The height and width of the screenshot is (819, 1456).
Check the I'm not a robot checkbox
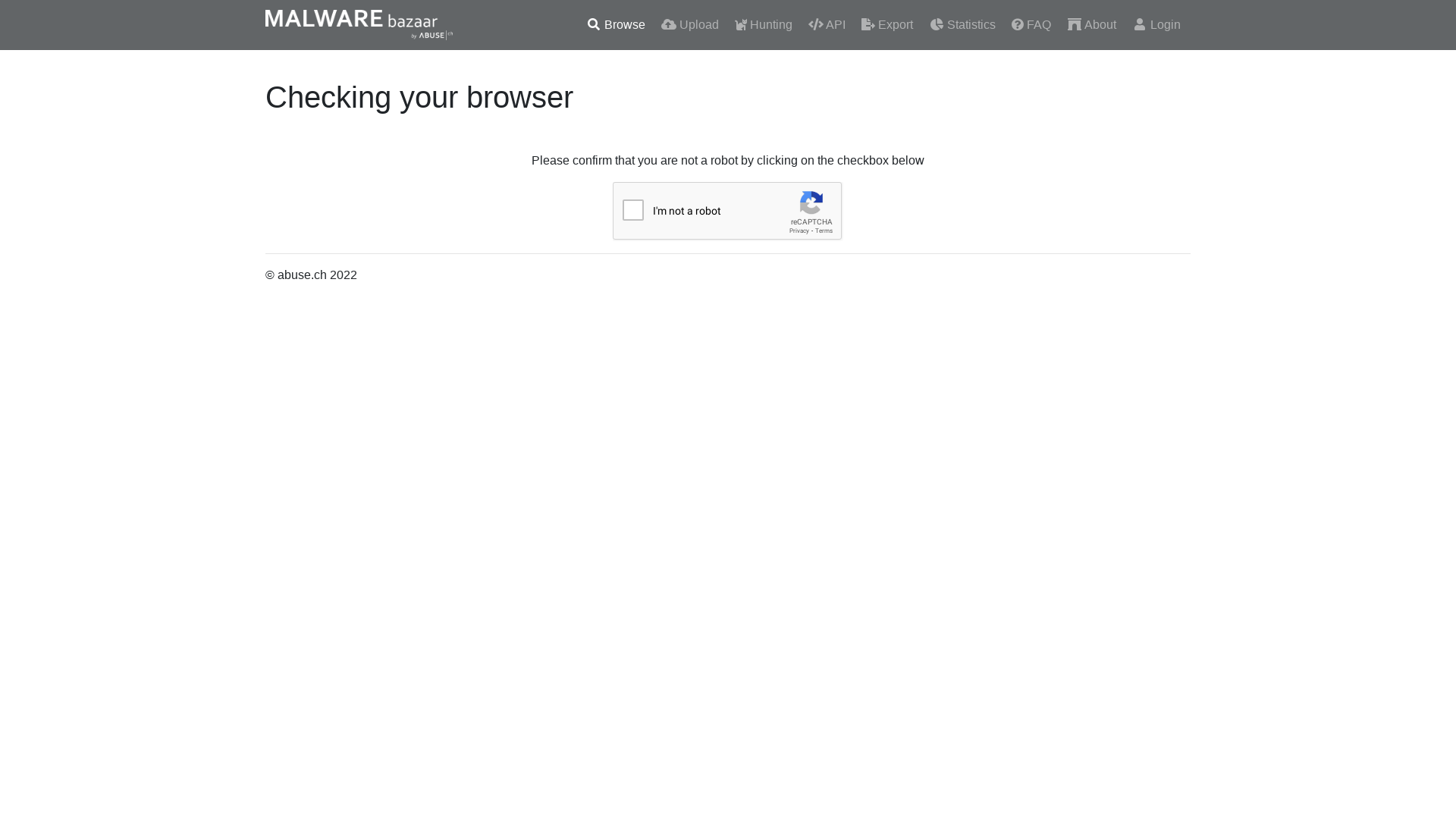[633, 210]
